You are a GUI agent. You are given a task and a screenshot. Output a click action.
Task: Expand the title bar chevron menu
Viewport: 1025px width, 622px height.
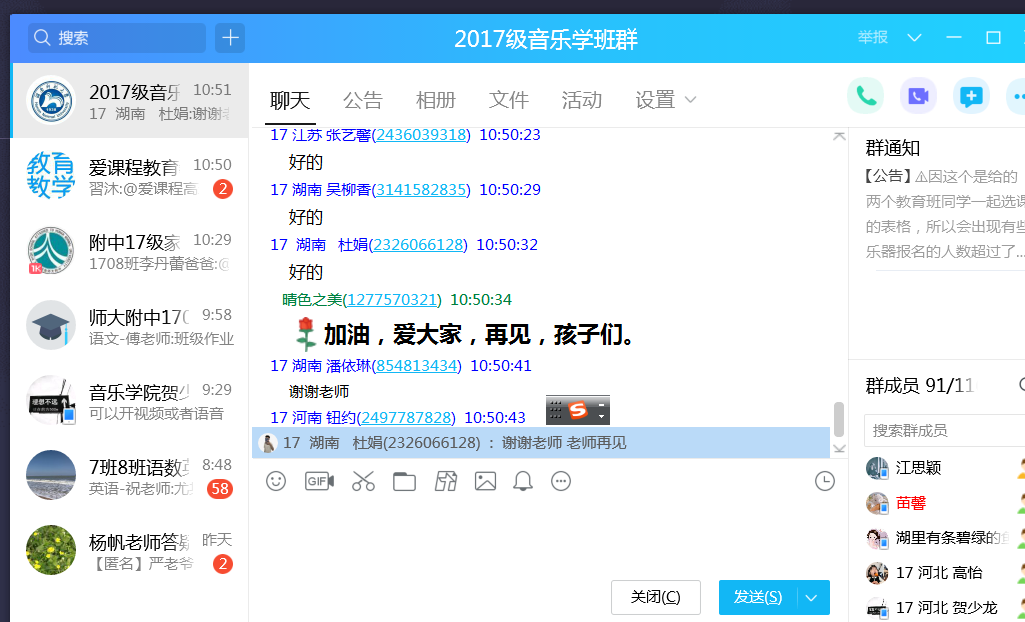click(914, 38)
